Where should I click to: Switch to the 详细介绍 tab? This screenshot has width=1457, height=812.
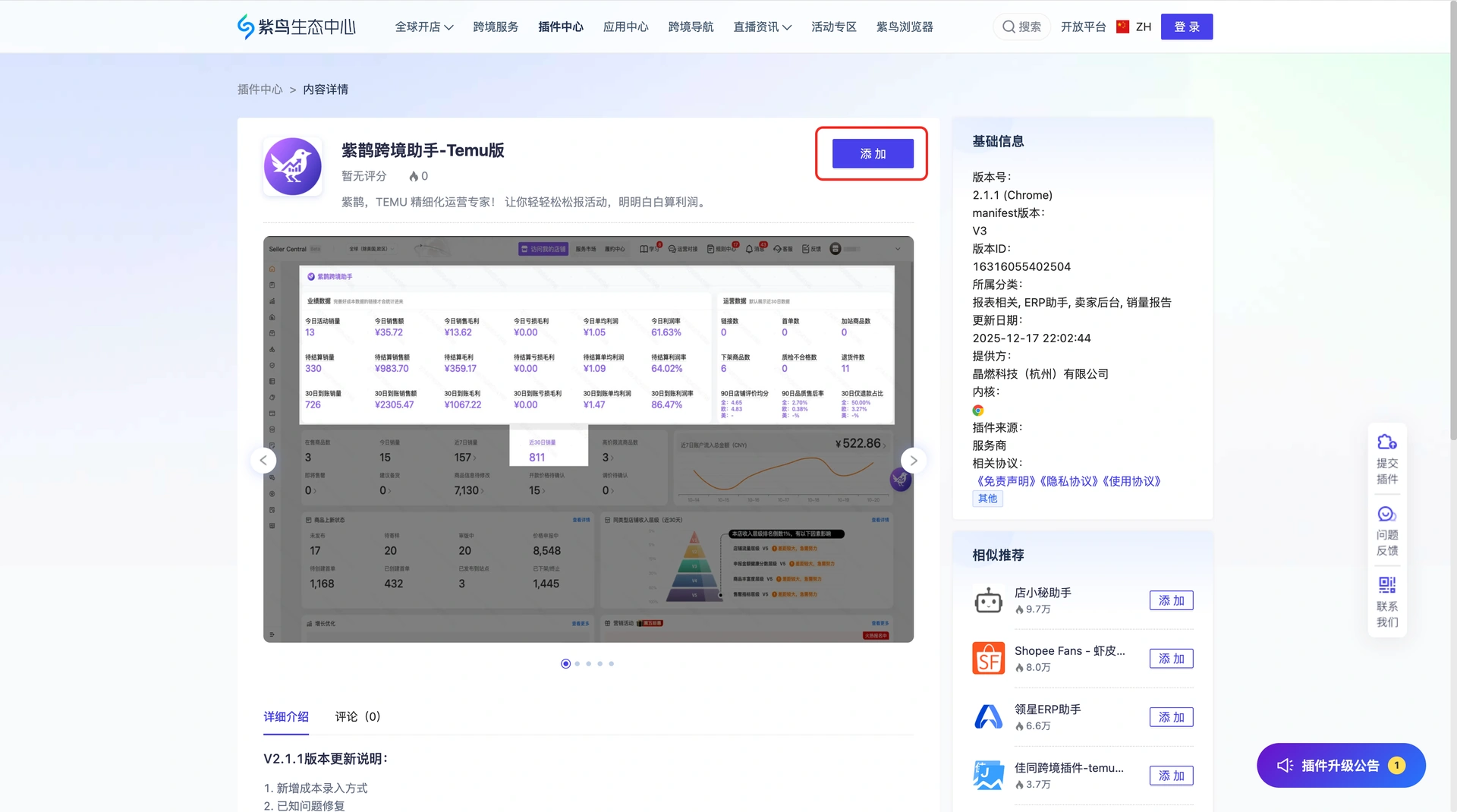[286, 716]
